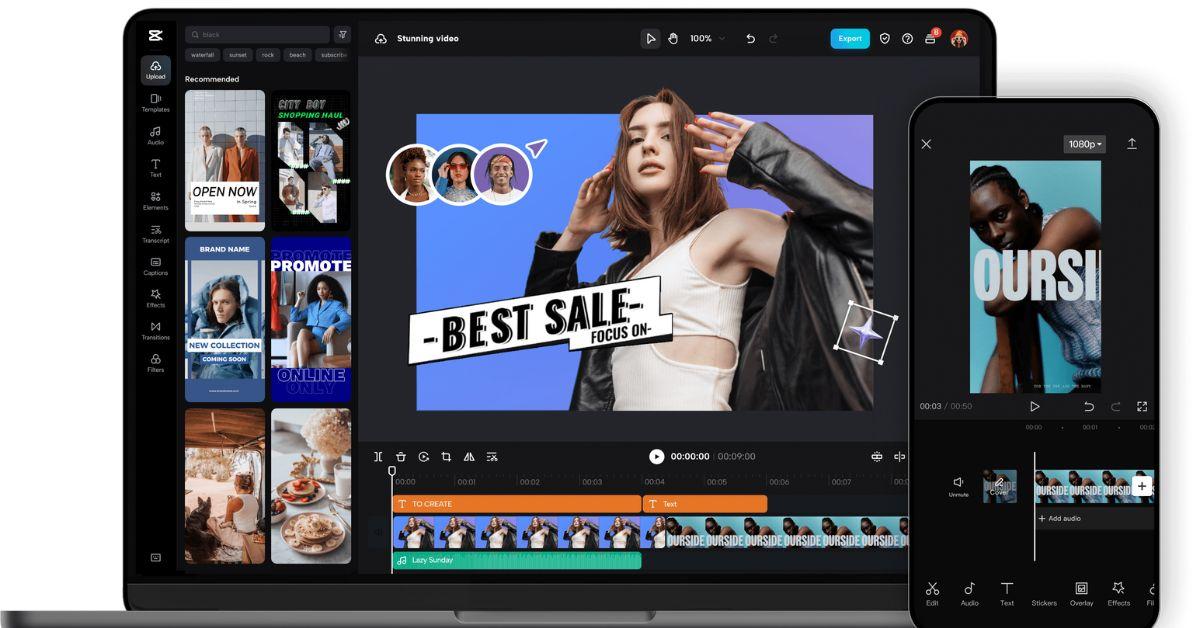Select the hand pan tool
Viewport: 1200px width, 628px height.
click(673, 39)
